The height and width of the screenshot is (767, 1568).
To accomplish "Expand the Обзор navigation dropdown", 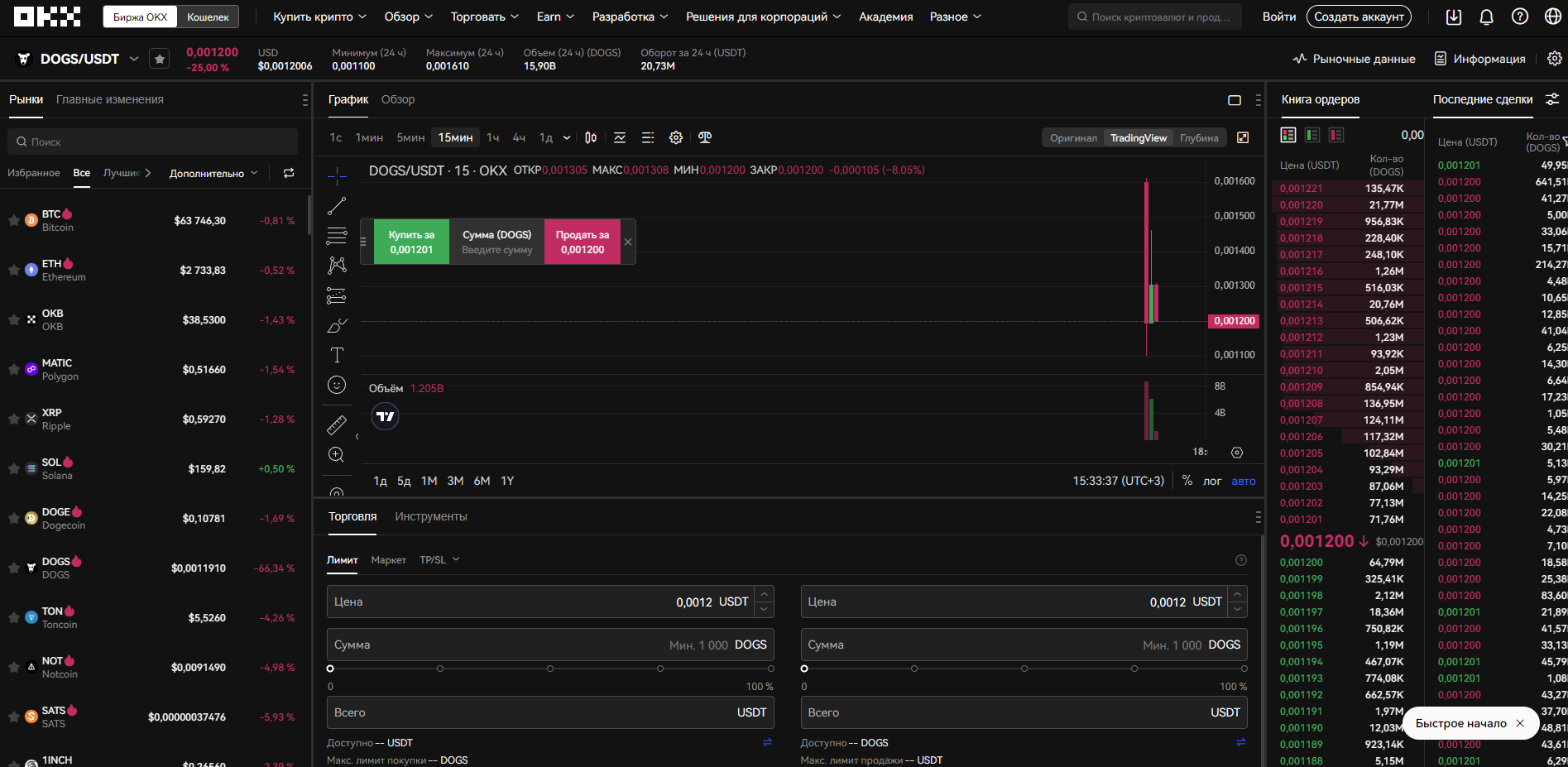I will click(x=409, y=17).
